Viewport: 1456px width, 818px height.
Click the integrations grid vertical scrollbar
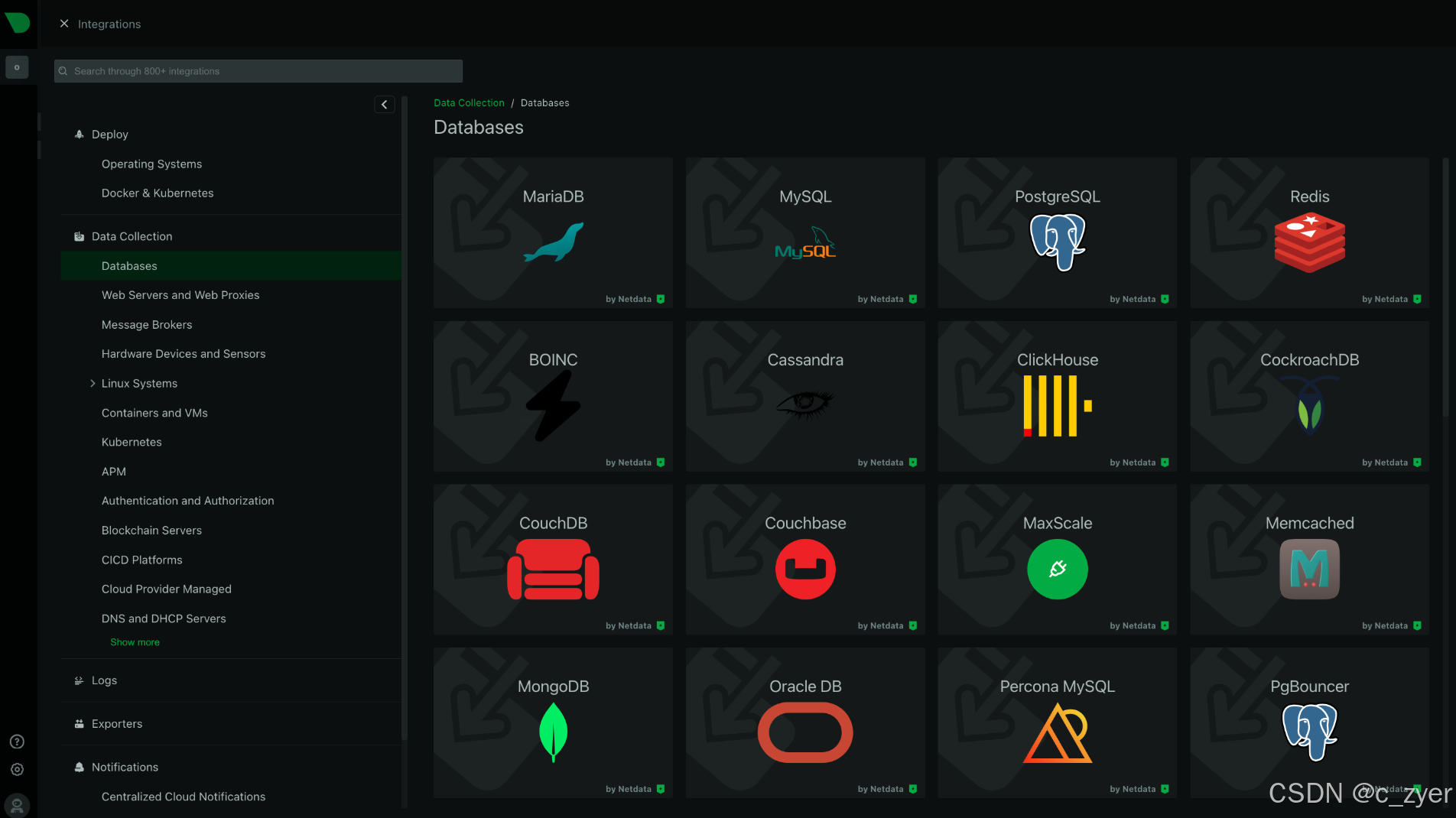(x=1445, y=287)
